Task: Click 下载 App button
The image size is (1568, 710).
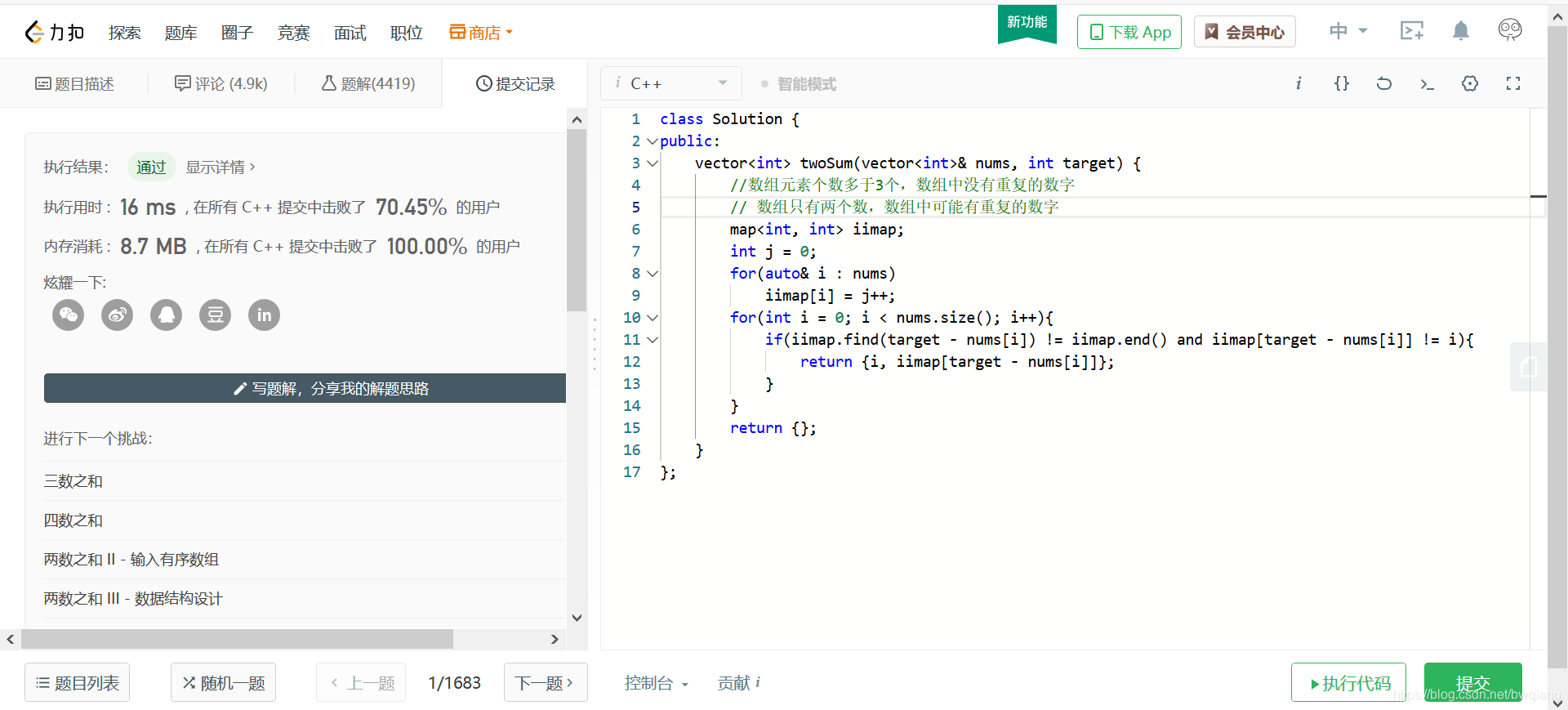Action: point(1129,32)
